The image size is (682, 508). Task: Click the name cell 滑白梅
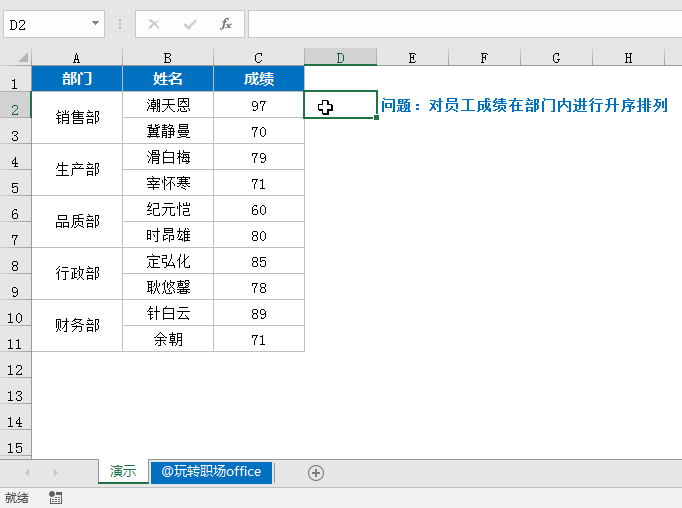(168, 157)
